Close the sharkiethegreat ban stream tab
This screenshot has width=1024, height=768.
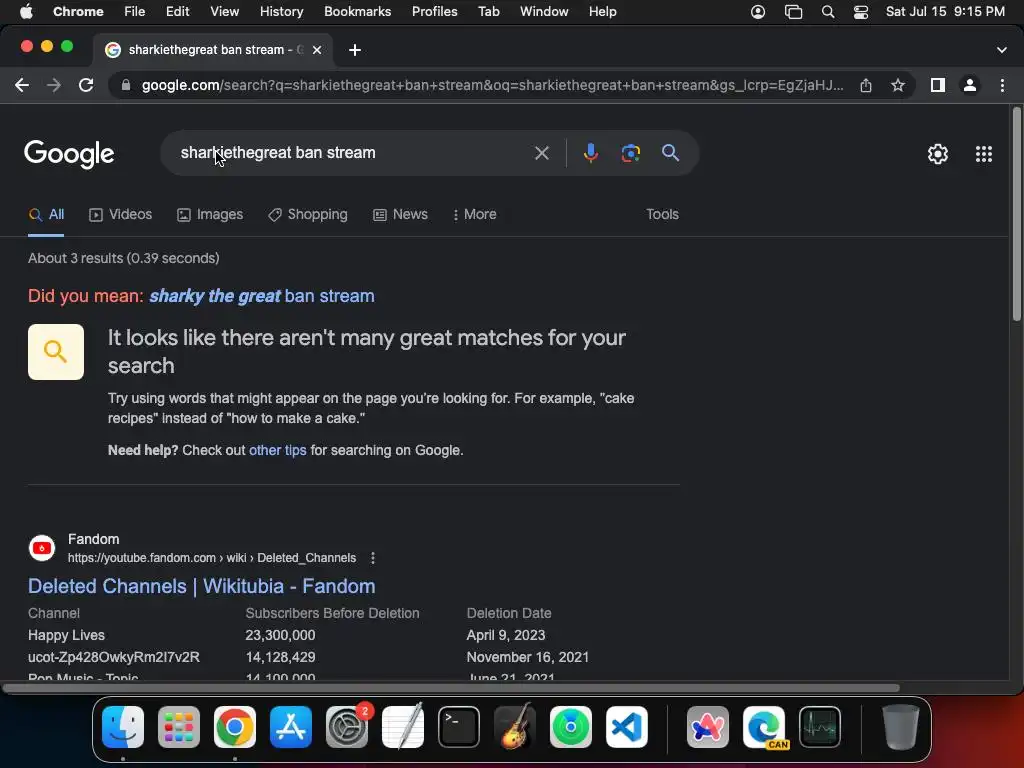317,50
